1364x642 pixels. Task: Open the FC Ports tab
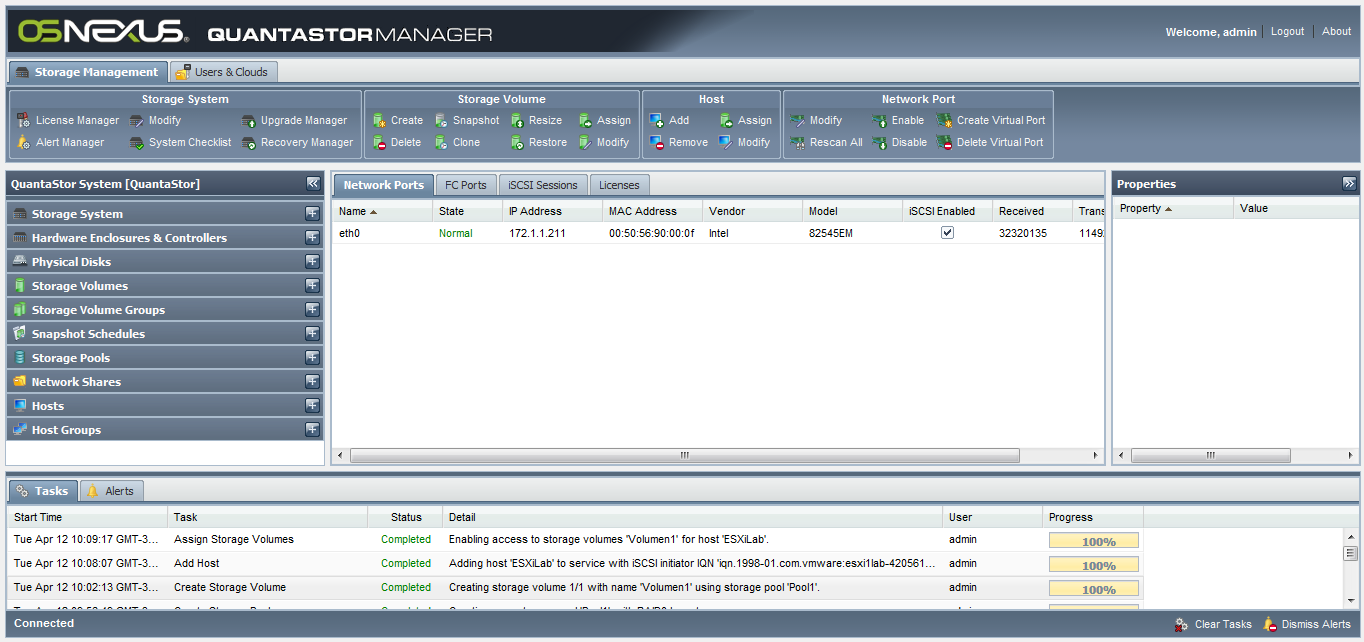click(466, 185)
